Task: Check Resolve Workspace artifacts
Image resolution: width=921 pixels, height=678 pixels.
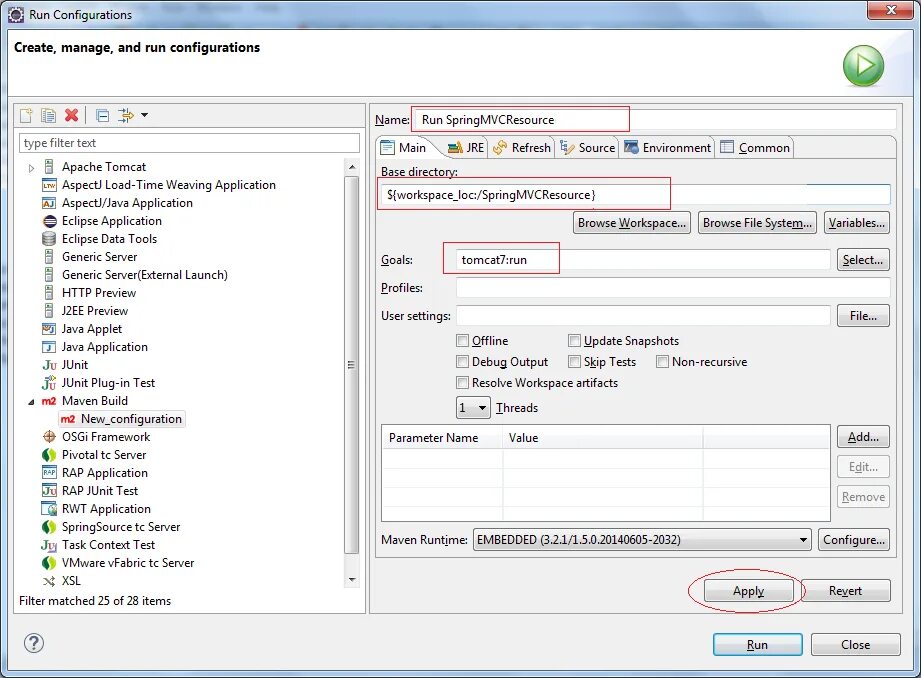Action: coord(463,383)
